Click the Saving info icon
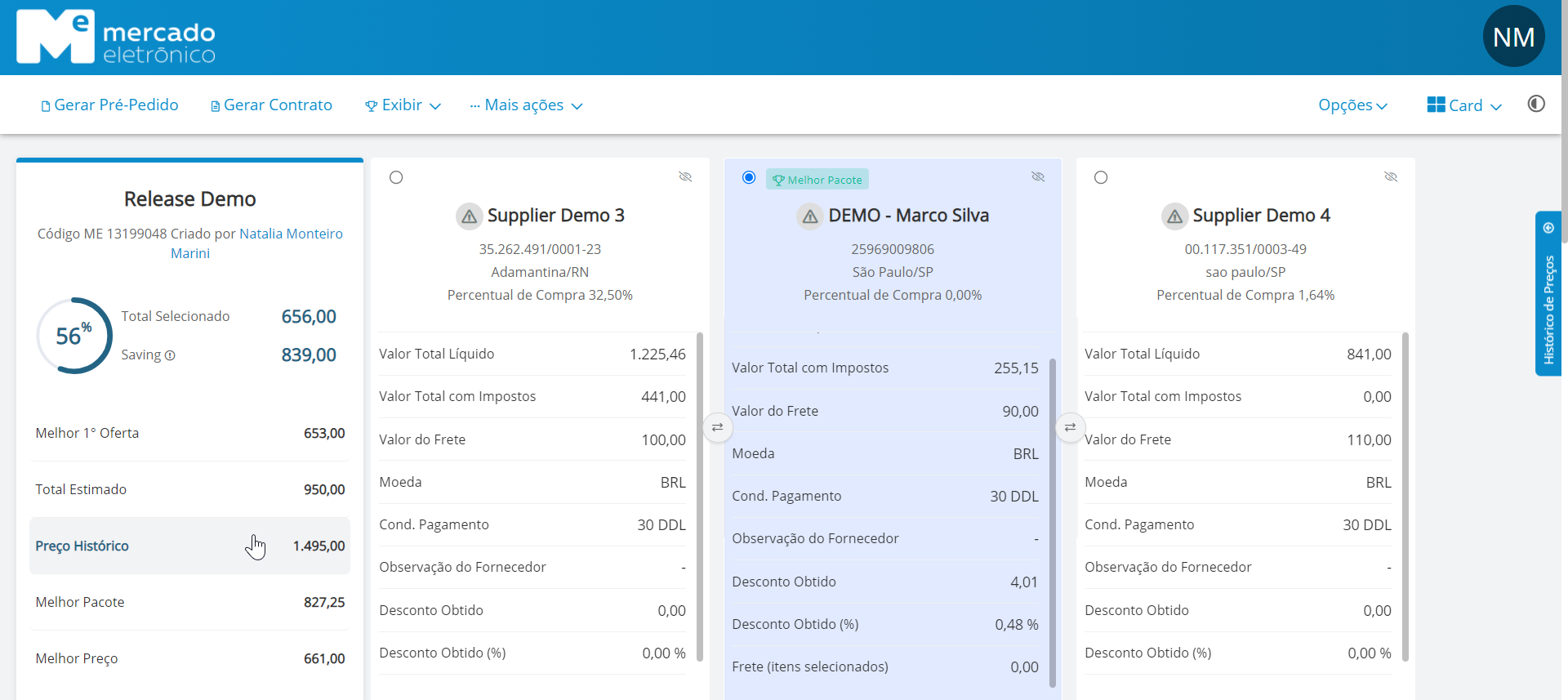The width and height of the screenshot is (1568, 700). point(170,355)
